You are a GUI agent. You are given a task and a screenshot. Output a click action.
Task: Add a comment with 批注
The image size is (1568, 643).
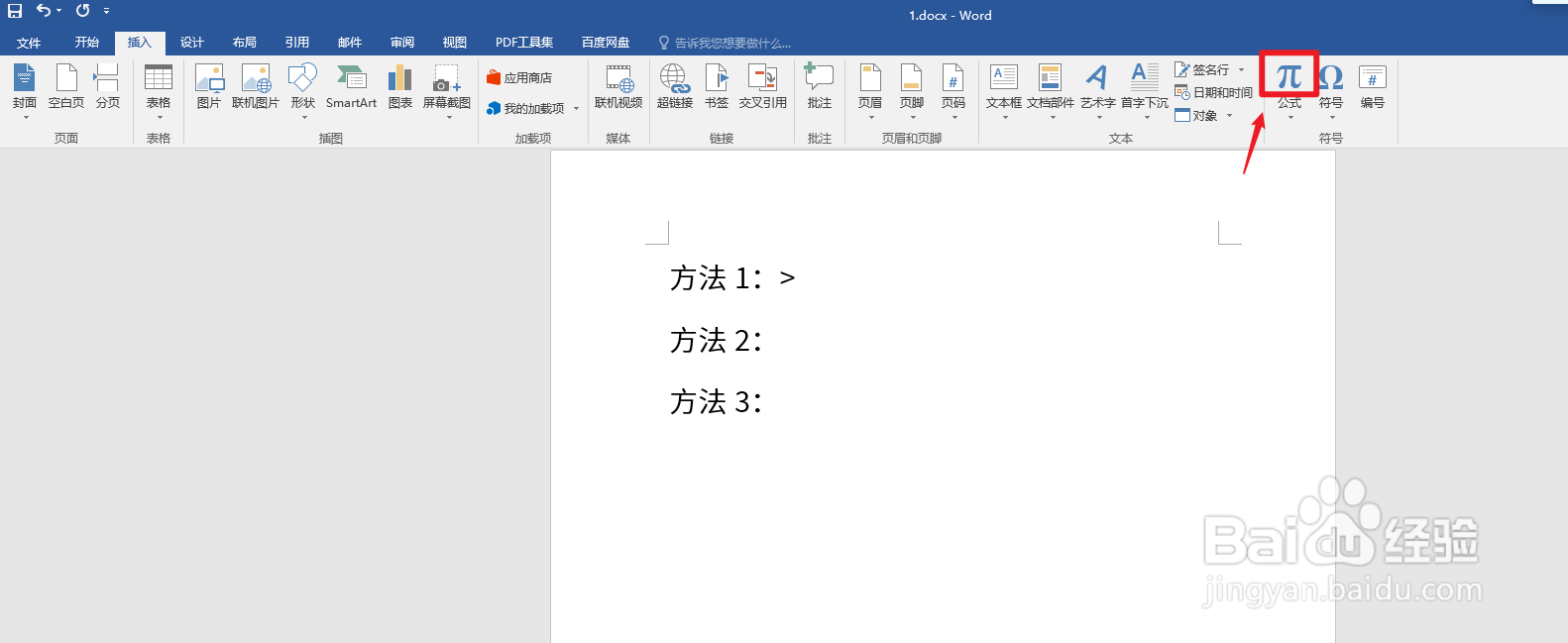coord(820,87)
